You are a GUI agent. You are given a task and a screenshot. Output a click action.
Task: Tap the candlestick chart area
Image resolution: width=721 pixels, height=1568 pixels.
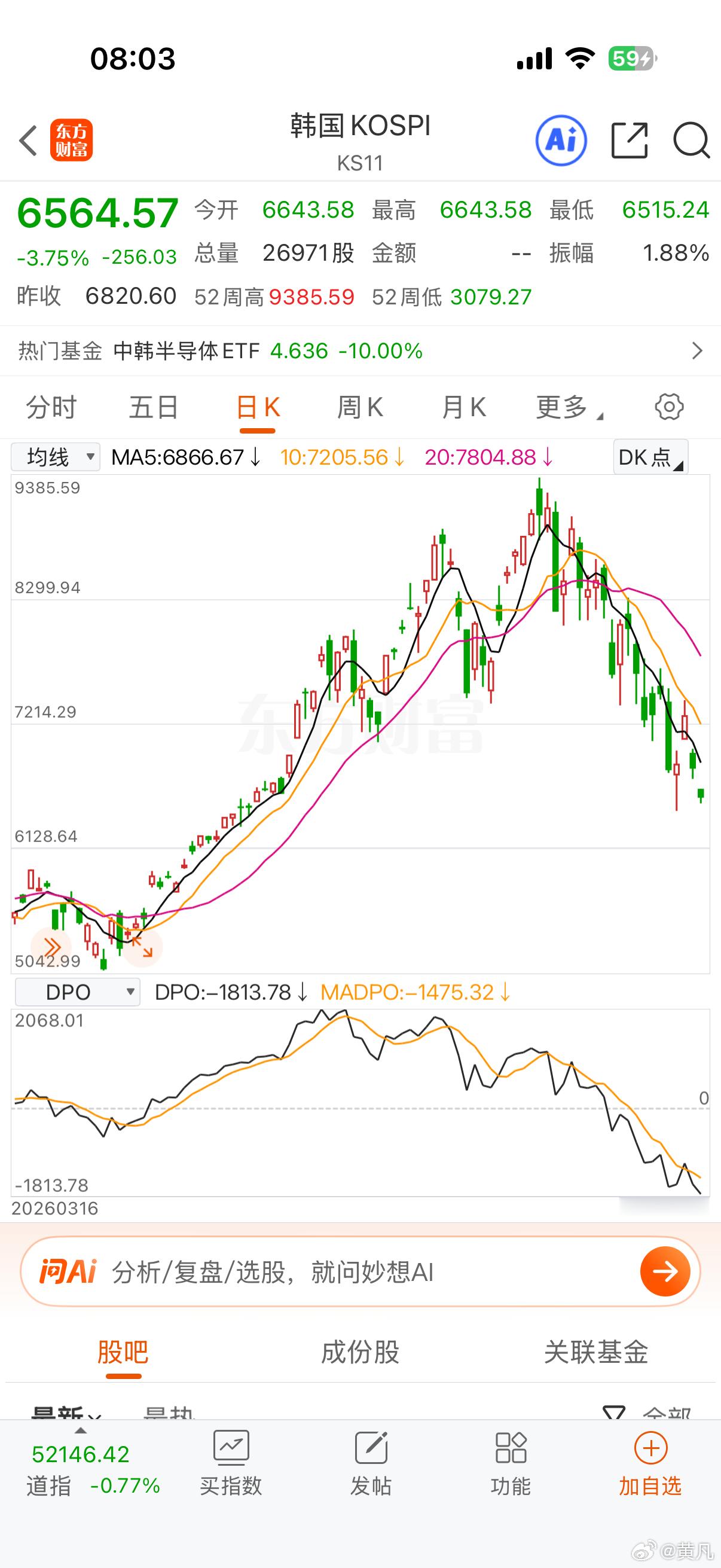coord(360,724)
